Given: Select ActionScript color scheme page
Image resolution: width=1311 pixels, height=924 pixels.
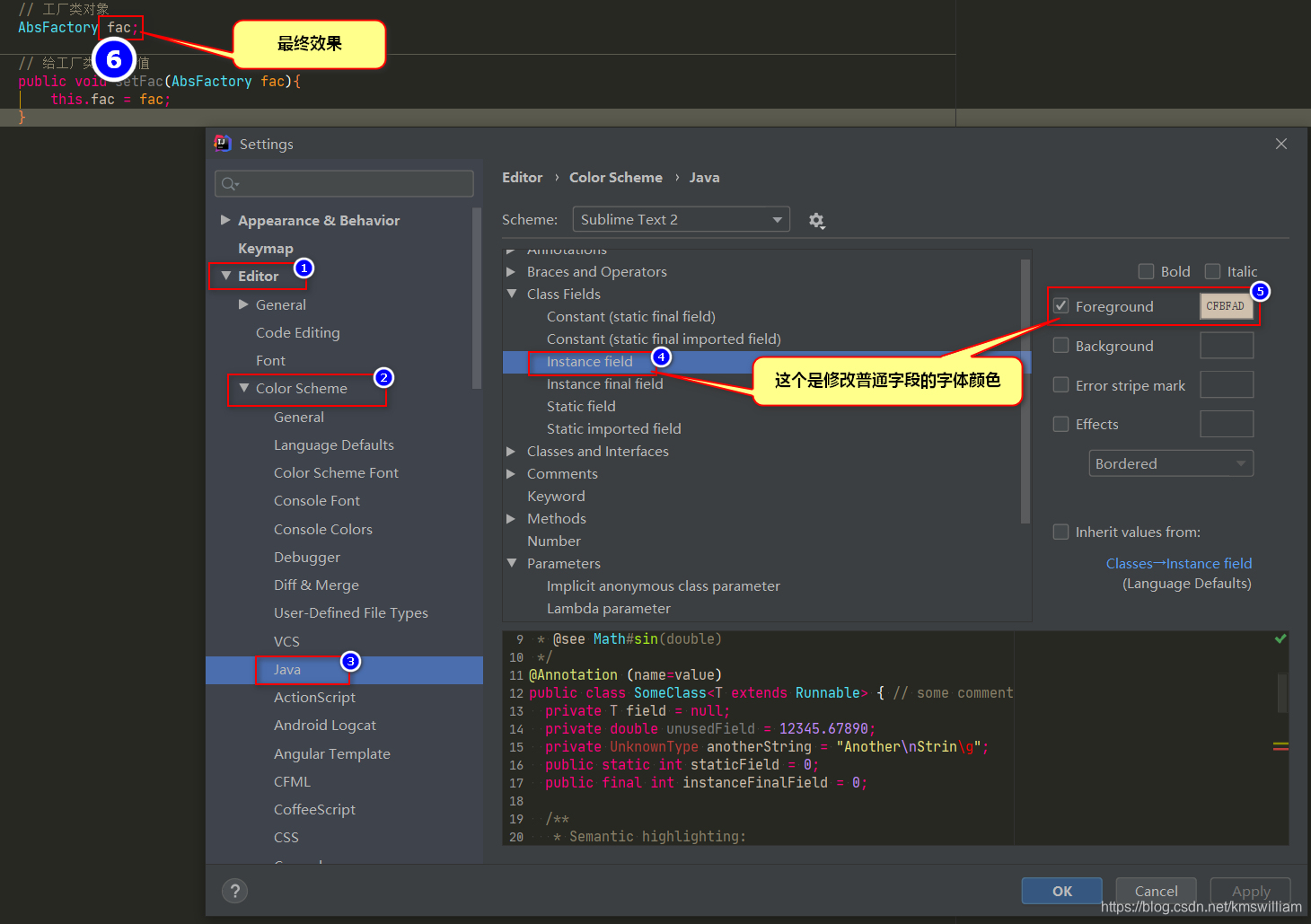Looking at the screenshot, I should pos(314,697).
